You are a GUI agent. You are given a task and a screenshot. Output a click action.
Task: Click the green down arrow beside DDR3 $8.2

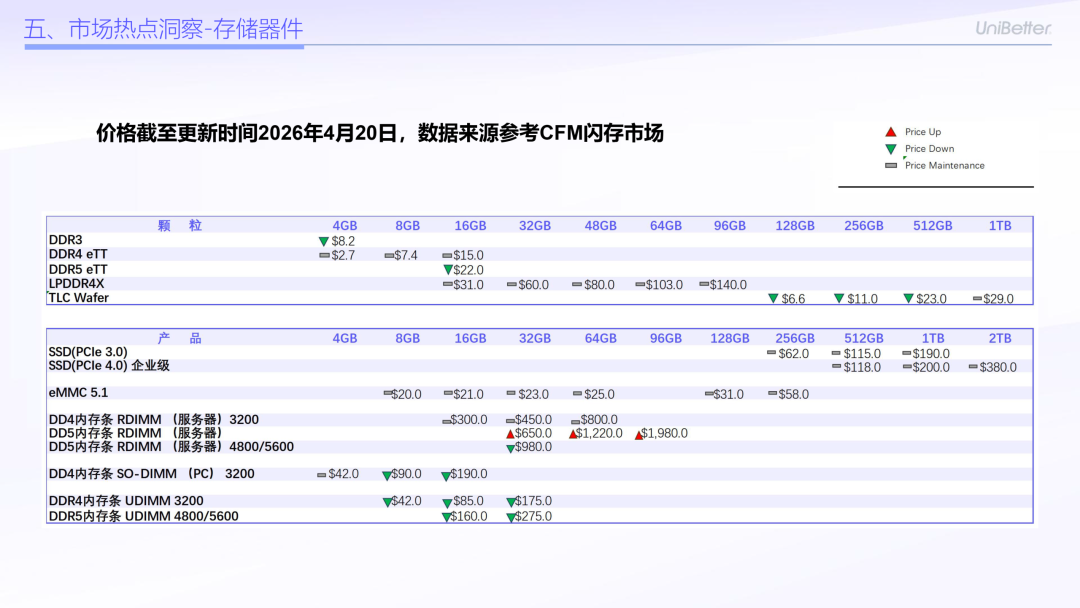click(x=324, y=242)
